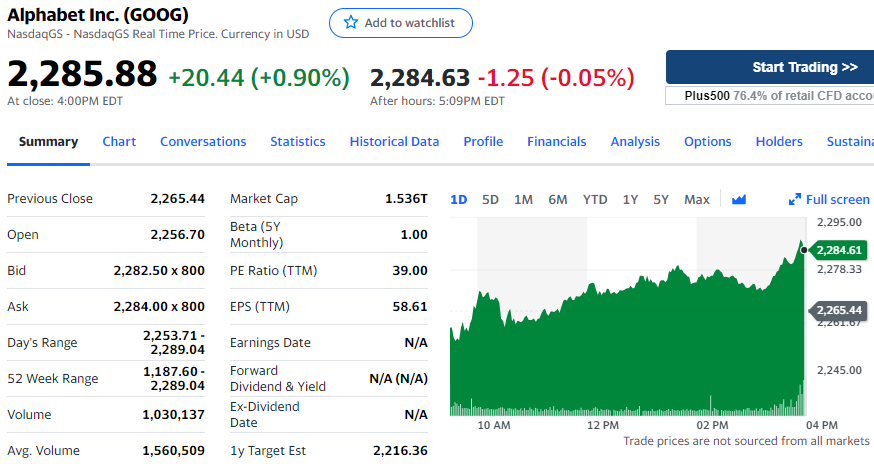
Task: Click the Bid value 2,282.50 x 800
Action: 159,270
